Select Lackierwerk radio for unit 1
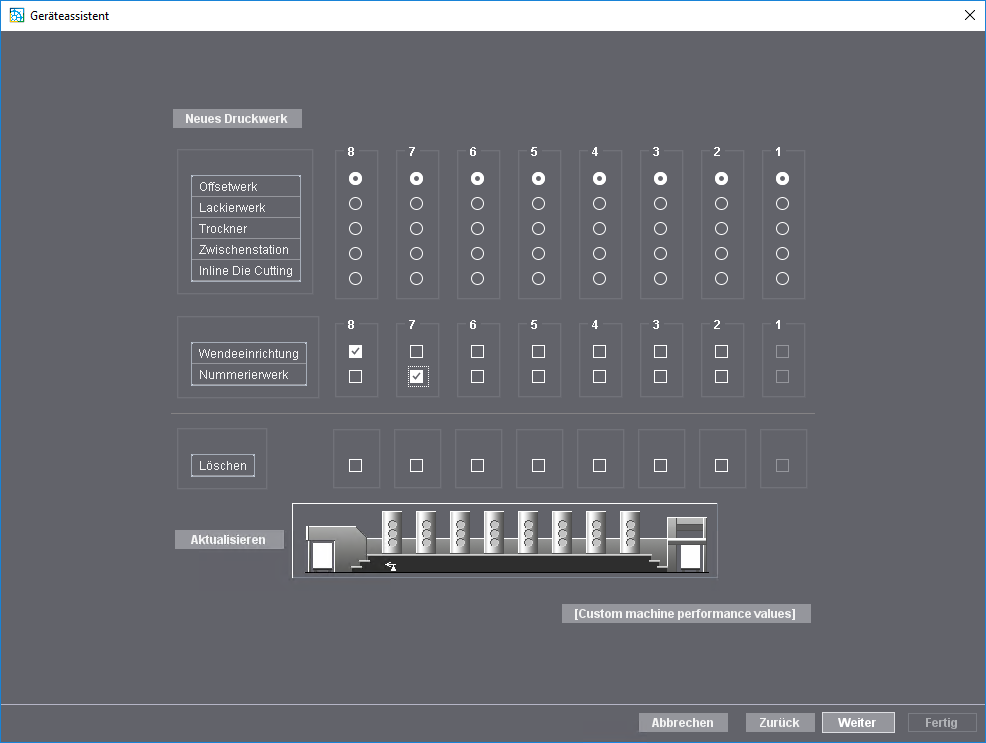986x743 pixels. [782, 204]
